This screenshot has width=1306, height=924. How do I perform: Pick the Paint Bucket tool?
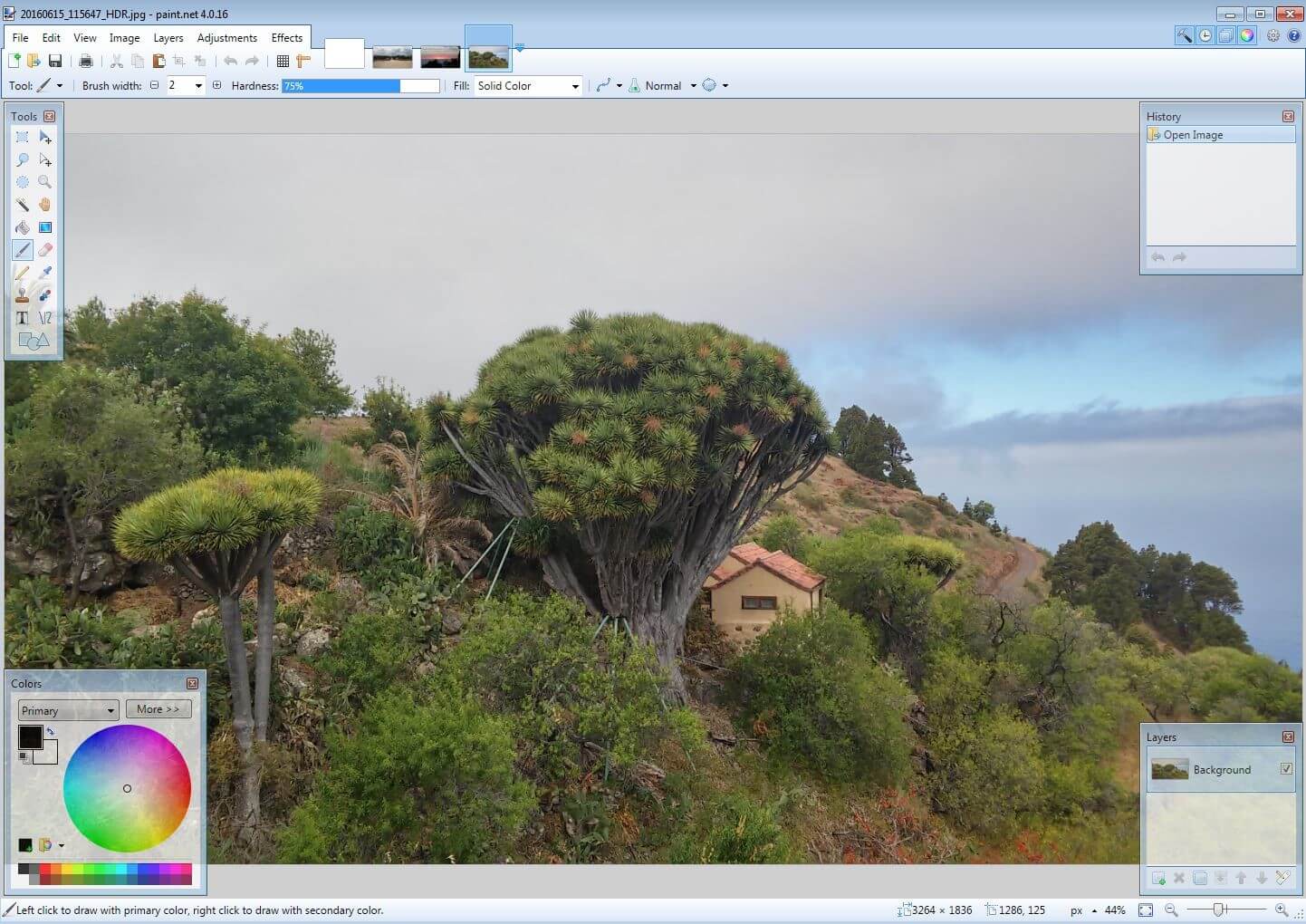click(x=23, y=227)
